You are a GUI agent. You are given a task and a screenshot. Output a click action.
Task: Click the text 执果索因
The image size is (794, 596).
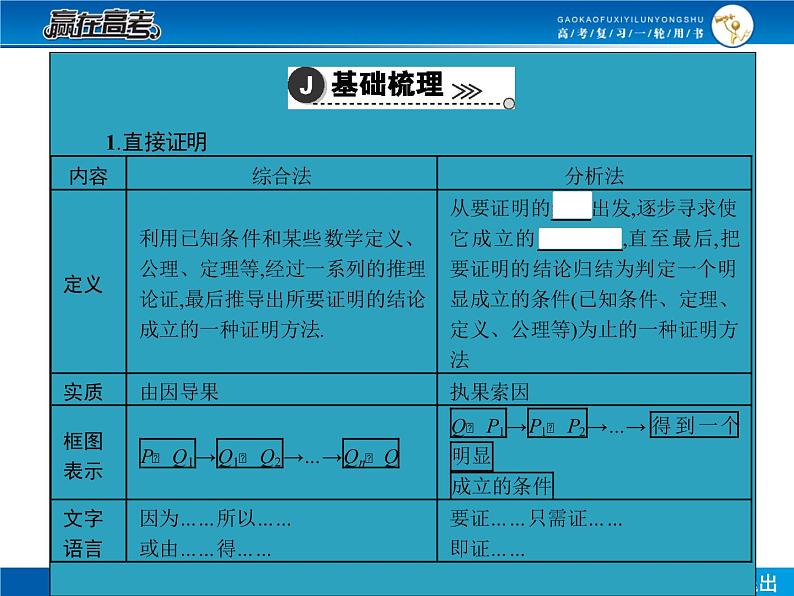[489, 392]
